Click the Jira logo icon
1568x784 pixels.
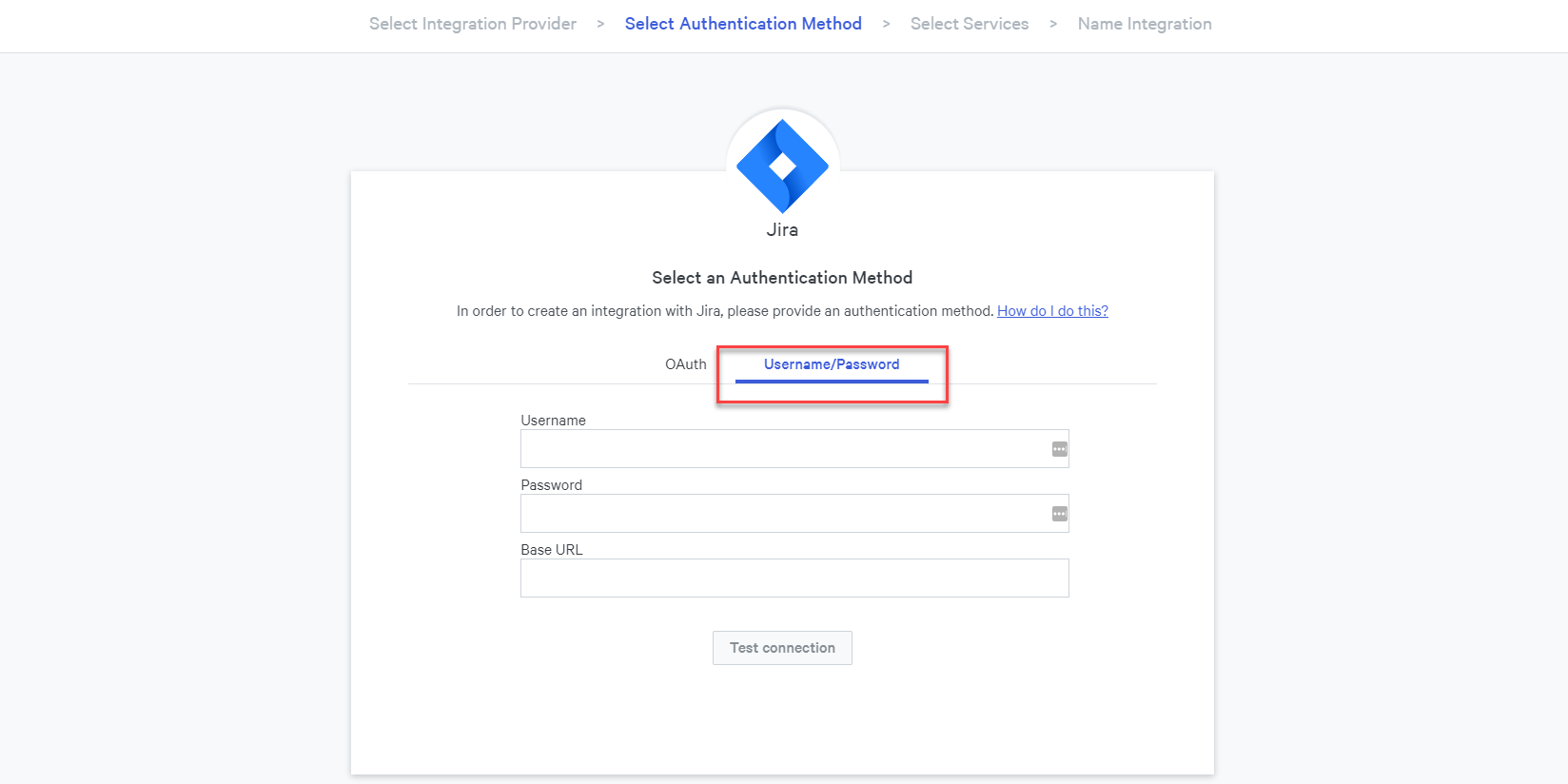[782, 166]
